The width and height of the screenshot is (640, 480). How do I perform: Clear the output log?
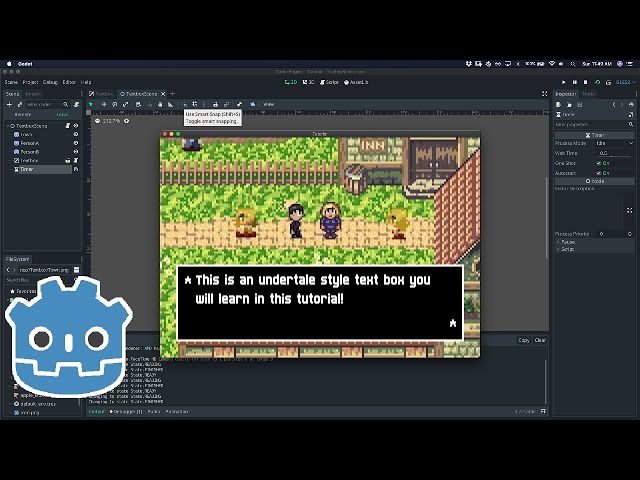click(540, 340)
